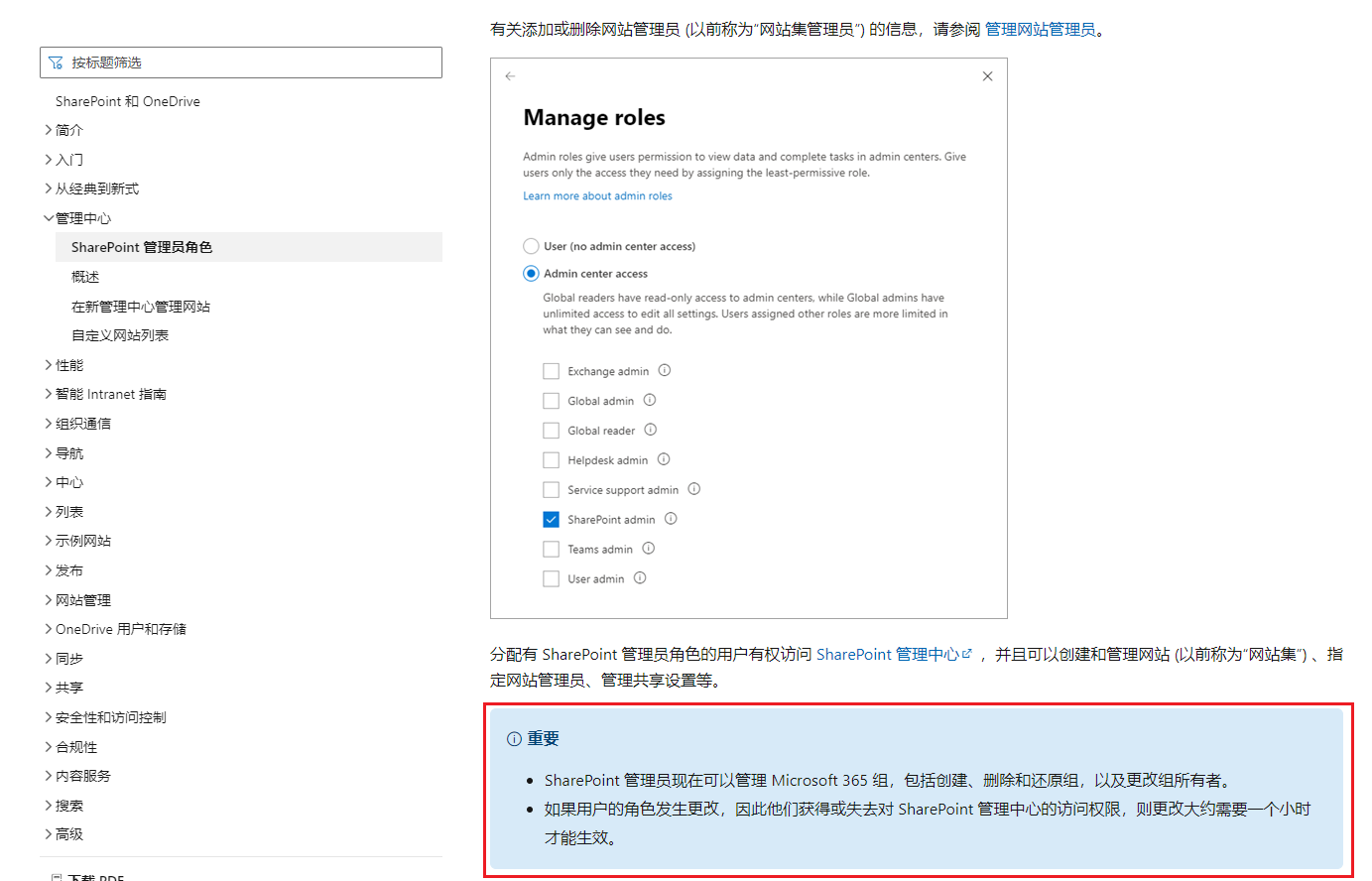The height and width of the screenshot is (881, 1372).
Task: Expand the 合规性 section
Action: (70, 747)
